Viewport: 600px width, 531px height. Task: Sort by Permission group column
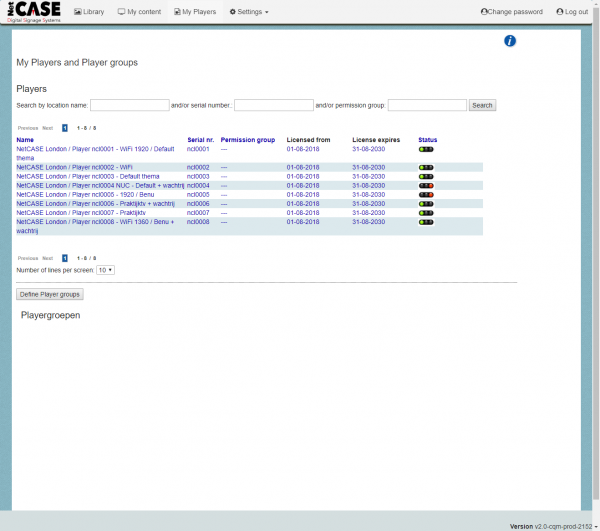click(x=248, y=140)
